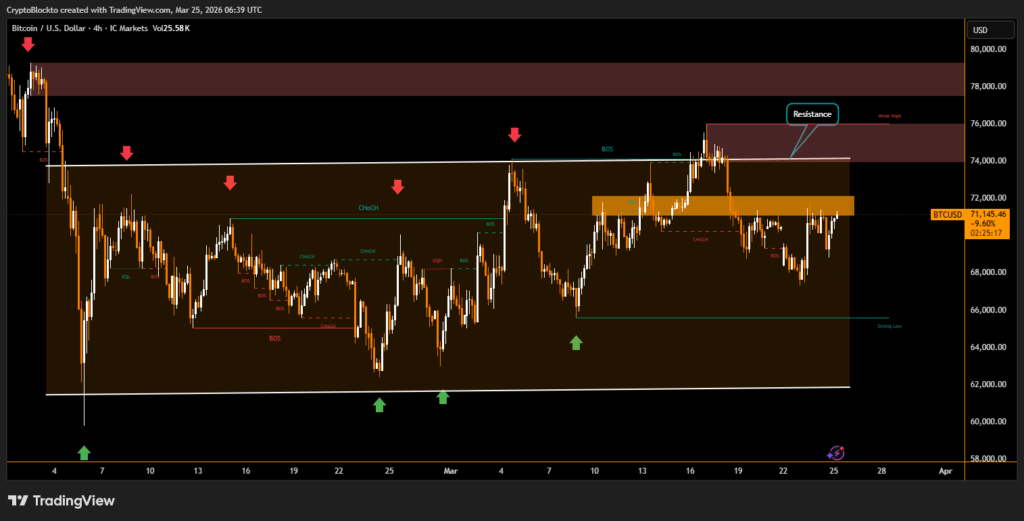Select the orange highlighted price zone
Screen dimensions: 1024x521
tap(722, 205)
